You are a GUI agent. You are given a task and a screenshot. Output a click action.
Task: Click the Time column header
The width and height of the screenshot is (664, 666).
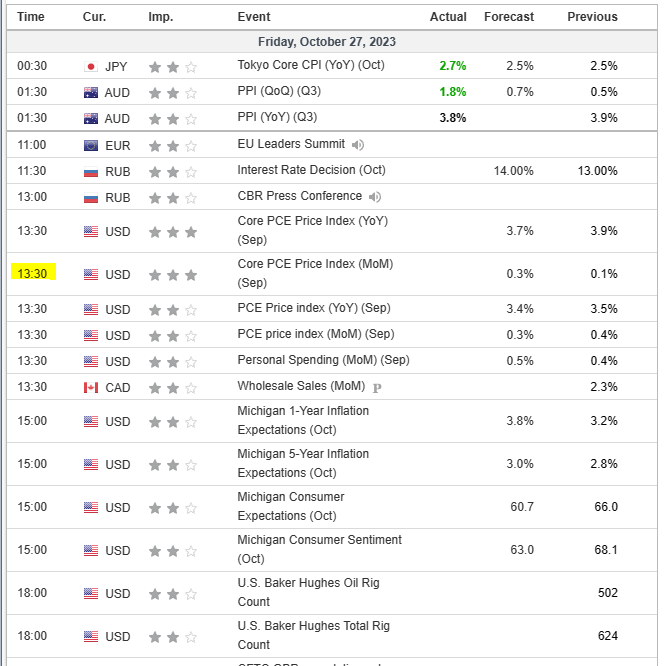pyautogui.click(x=31, y=17)
